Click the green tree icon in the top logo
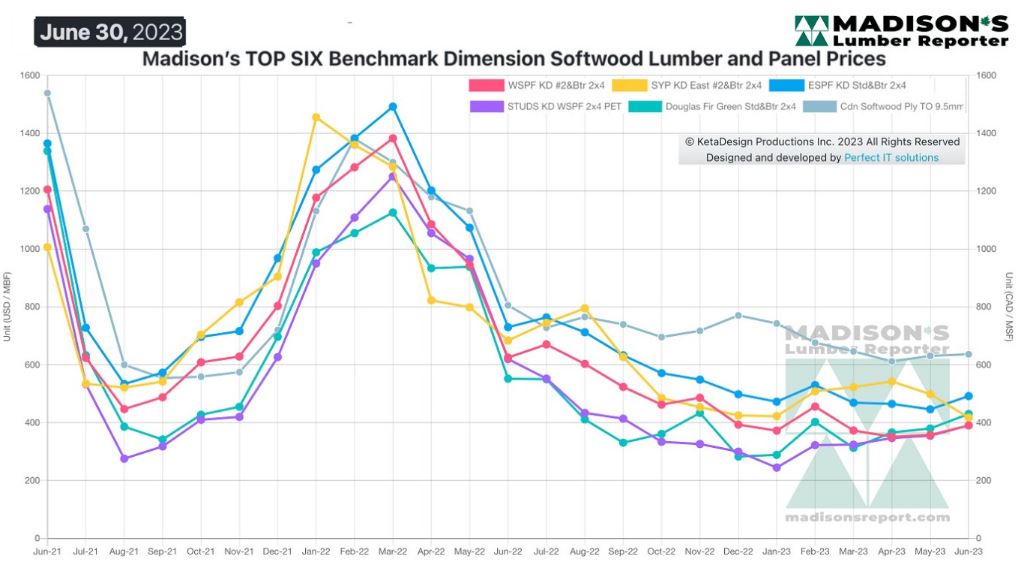Screen dimensions: 1035x573 click(x=811, y=31)
